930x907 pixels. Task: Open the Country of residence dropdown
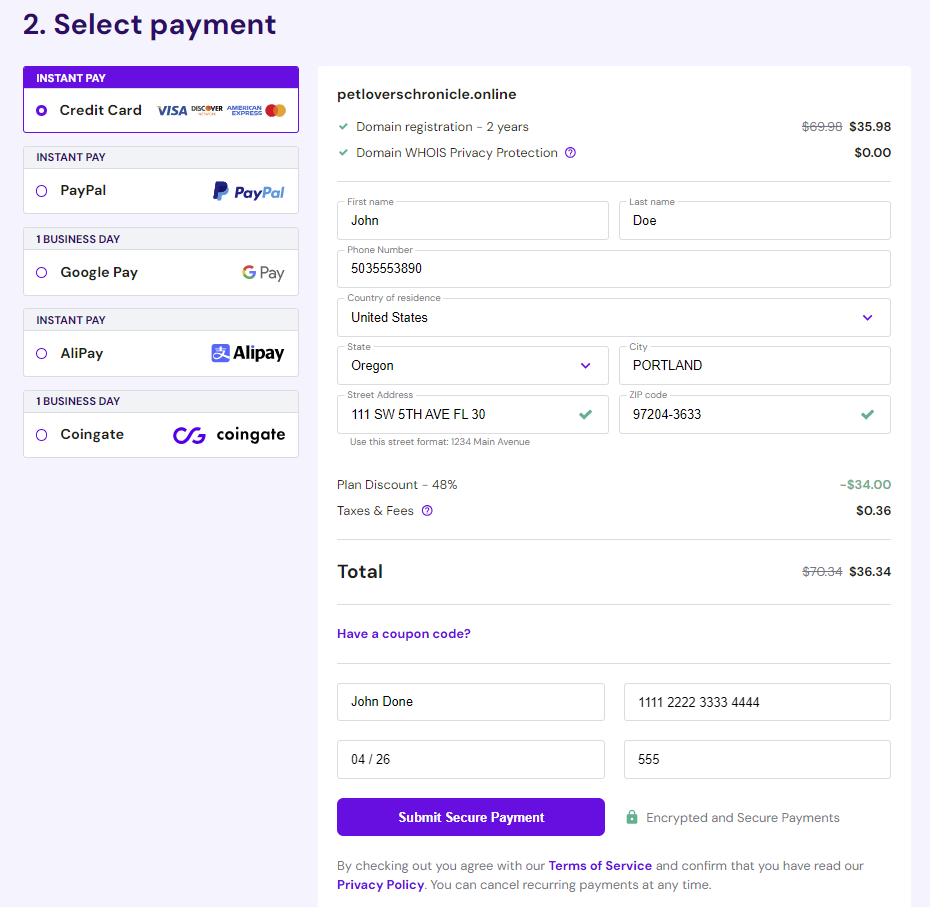pos(867,317)
